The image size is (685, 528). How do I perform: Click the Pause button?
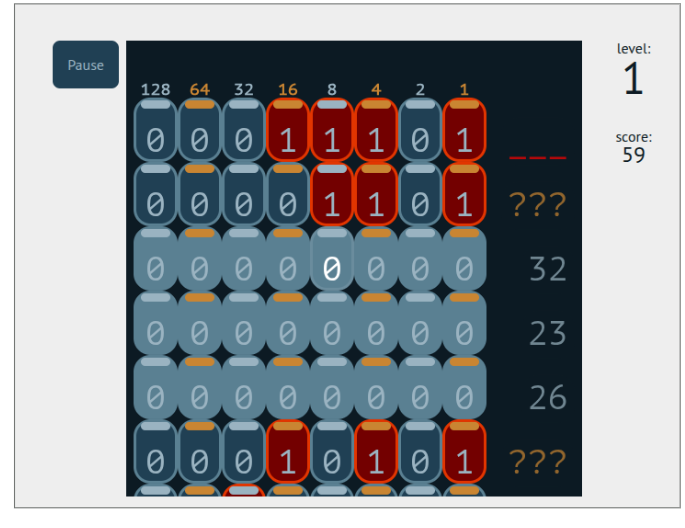click(85, 65)
